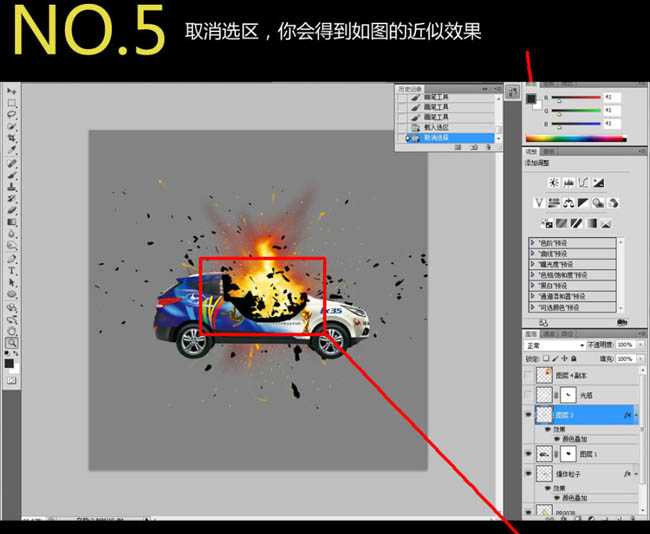Add a Levels adjustment

pyautogui.click(x=569, y=182)
